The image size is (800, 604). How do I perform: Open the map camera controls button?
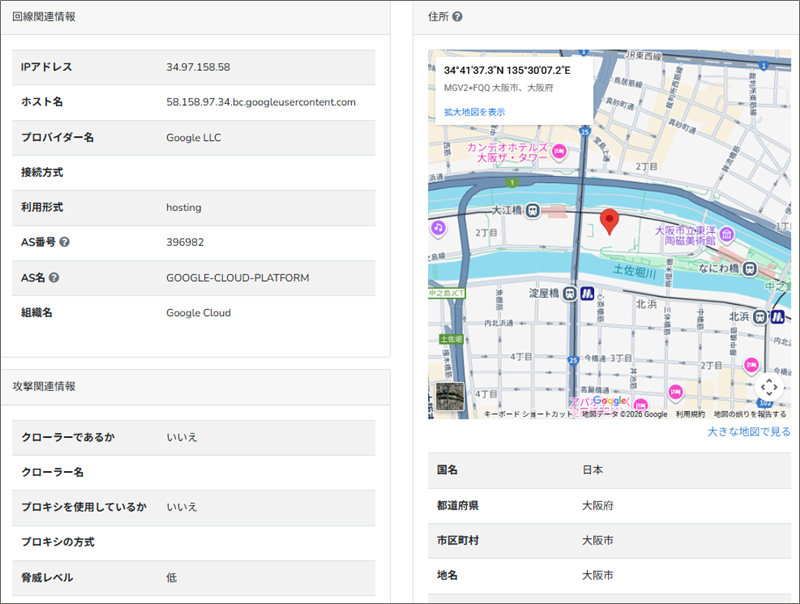(x=768, y=386)
